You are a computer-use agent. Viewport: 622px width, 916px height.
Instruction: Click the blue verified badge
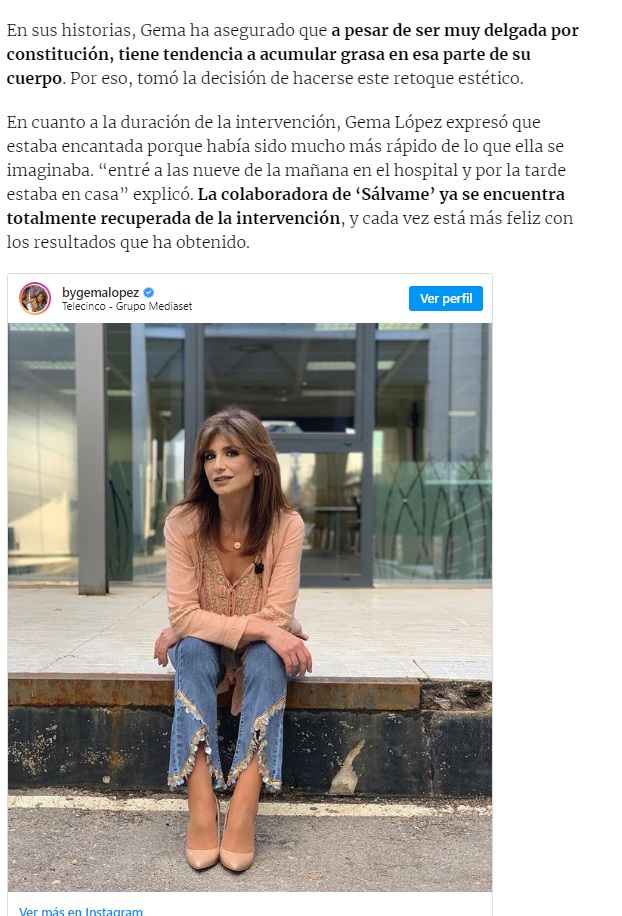pos(149,292)
